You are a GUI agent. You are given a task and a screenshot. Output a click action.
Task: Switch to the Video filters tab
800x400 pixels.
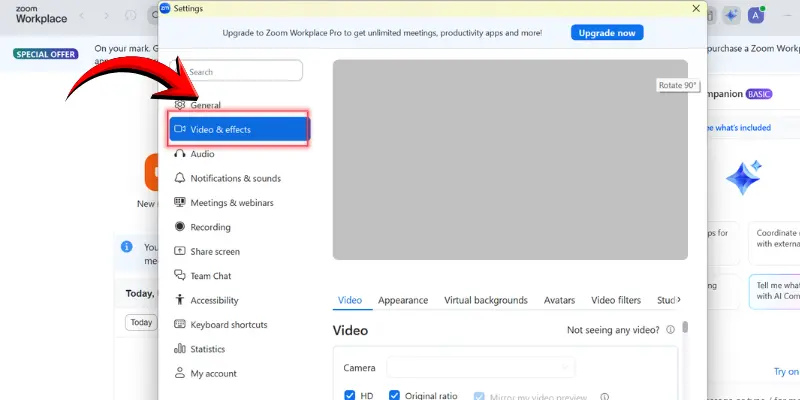pos(616,300)
